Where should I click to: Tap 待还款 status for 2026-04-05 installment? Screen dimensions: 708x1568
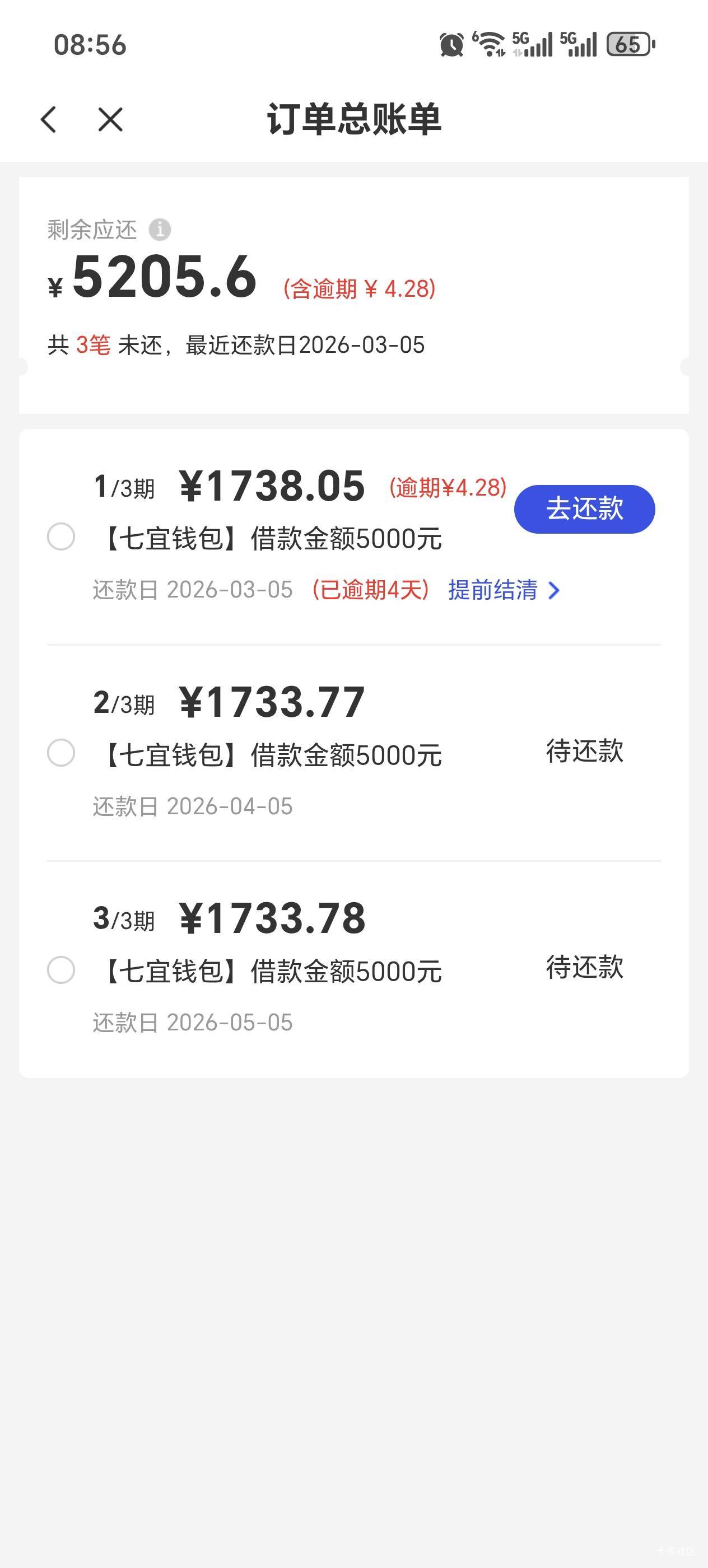pyautogui.click(x=584, y=751)
